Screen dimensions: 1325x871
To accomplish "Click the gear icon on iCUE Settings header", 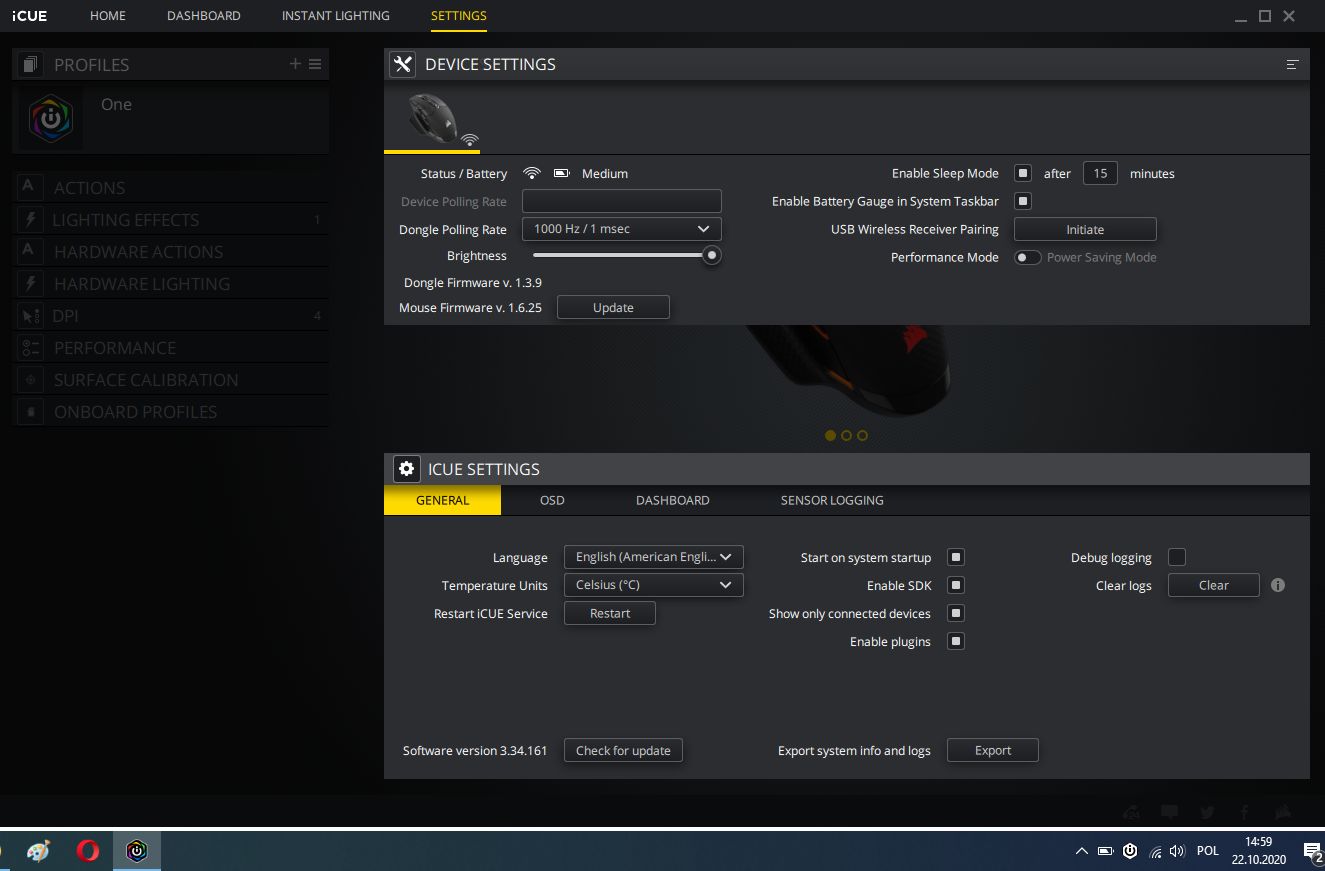I will click(x=406, y=469).
